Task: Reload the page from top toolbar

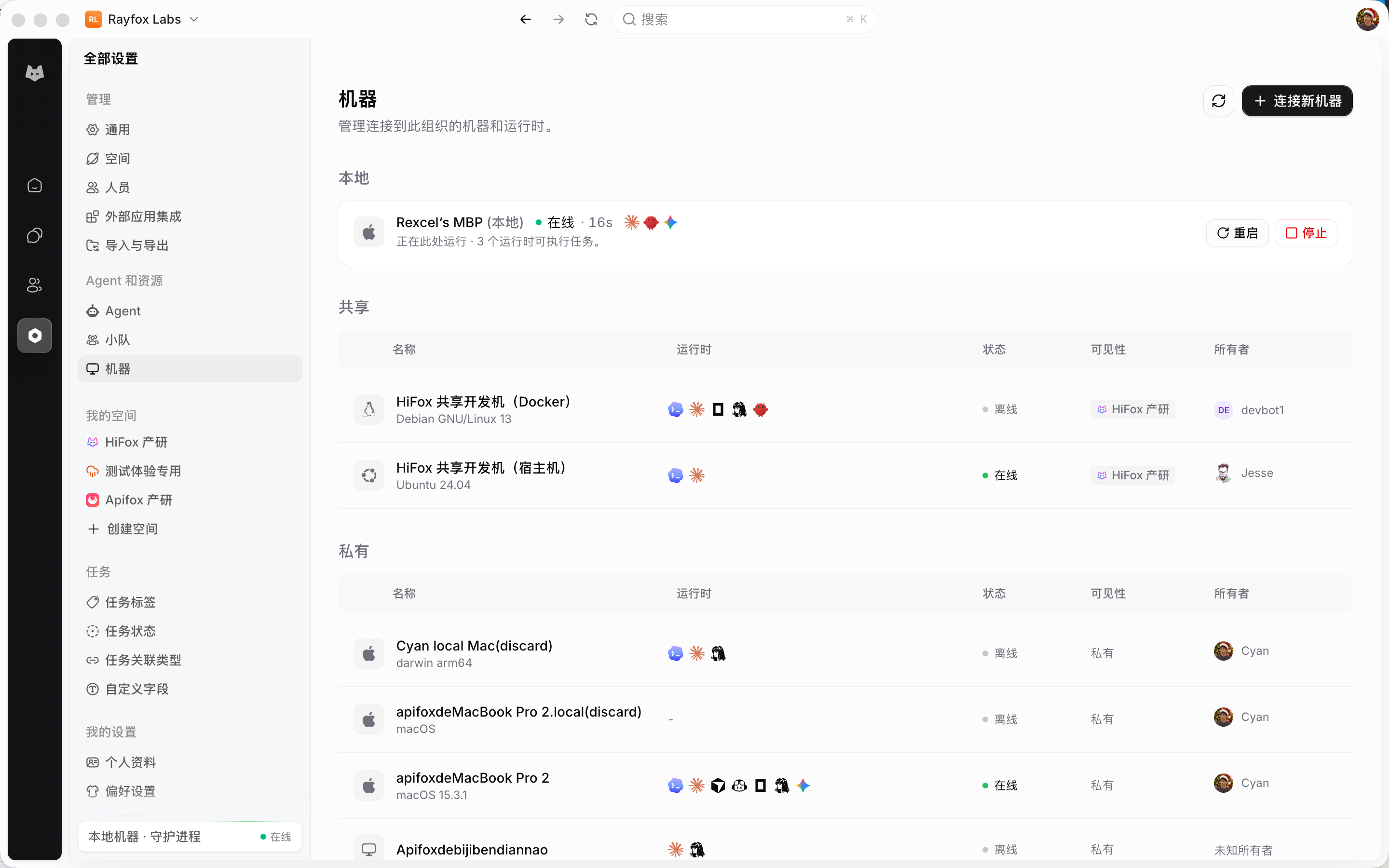Action: (x=591, y=19)
